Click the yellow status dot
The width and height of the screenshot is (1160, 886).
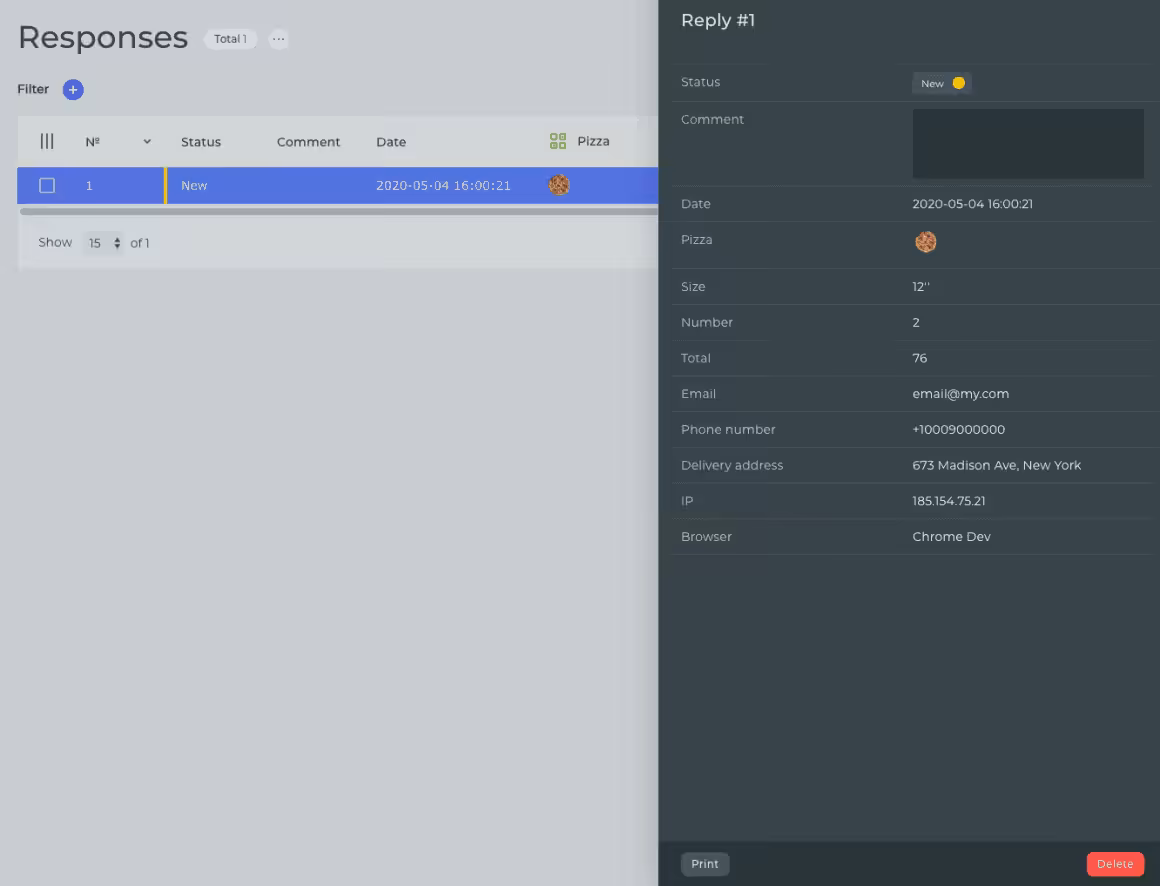(x=958, y=84)
